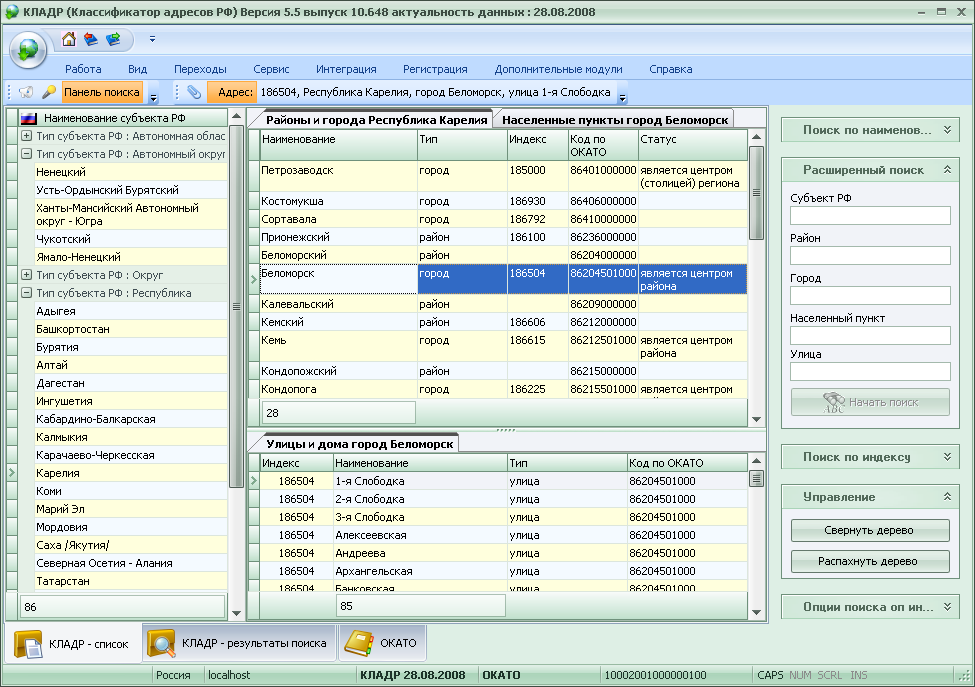Click the Home house icon
The image size is (975, 687).
[69, 39]
